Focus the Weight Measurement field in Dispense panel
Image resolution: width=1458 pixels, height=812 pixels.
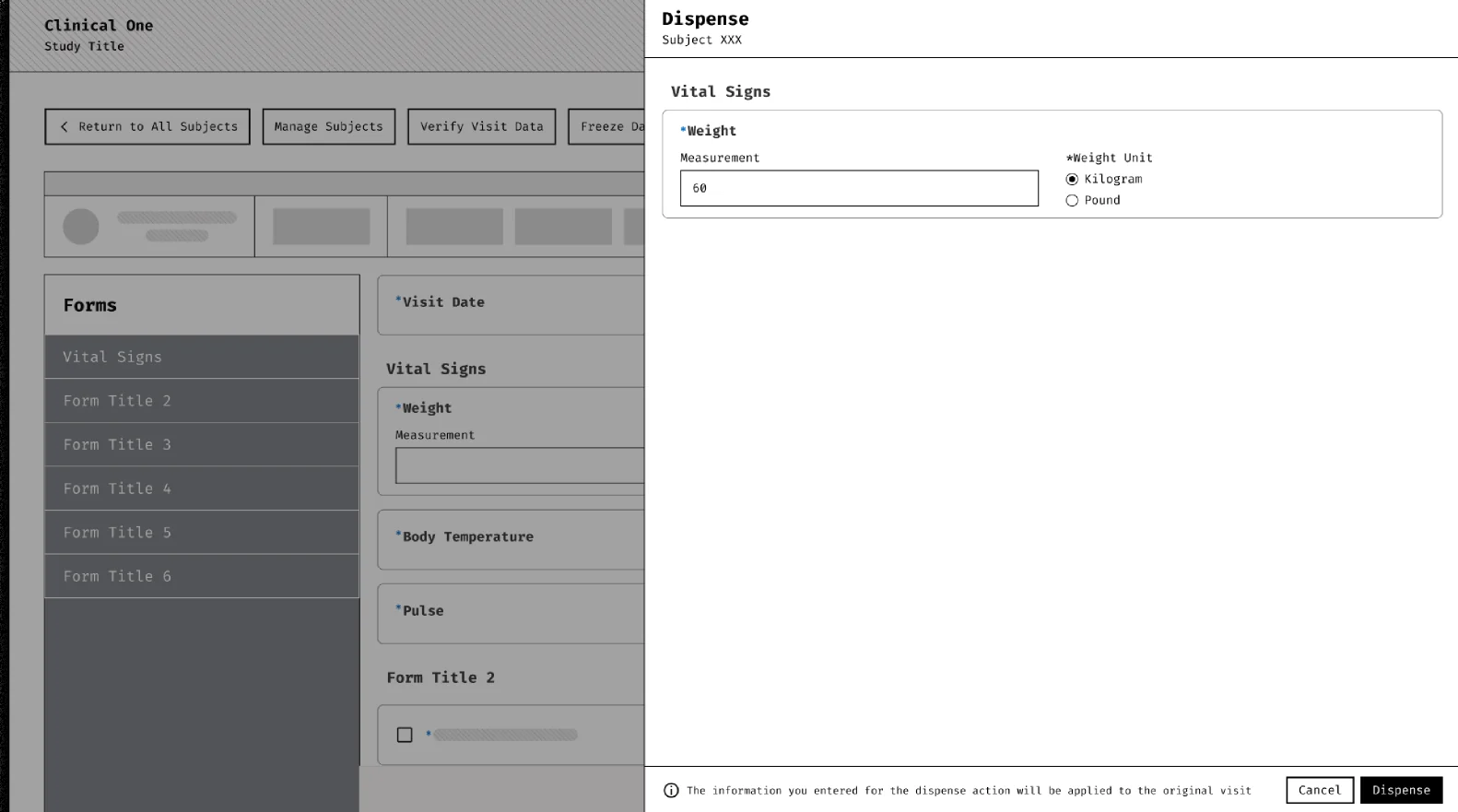[x=859, y=188]
